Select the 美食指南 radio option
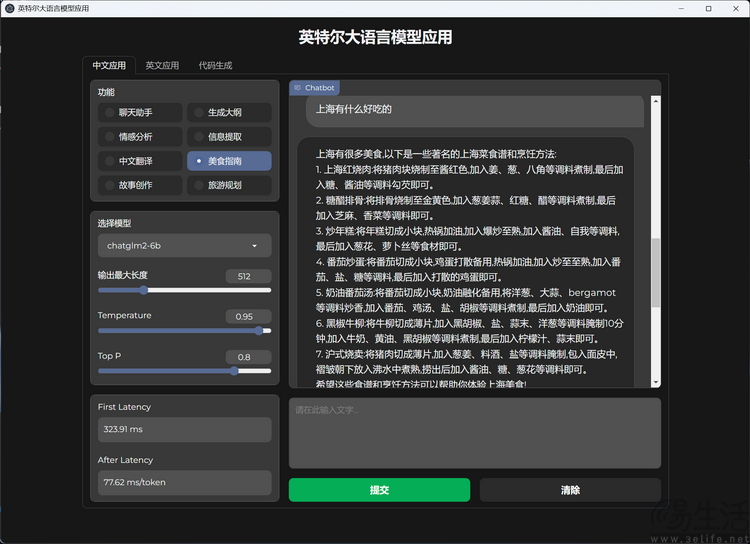This screenshot has height=544, width=750. point(229,161)
